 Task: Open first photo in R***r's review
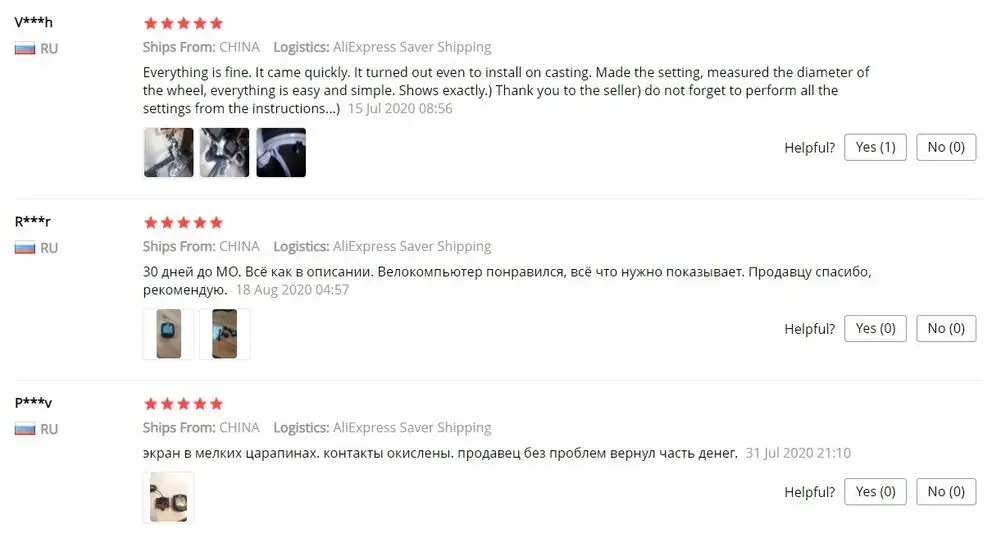pos(169,334)
